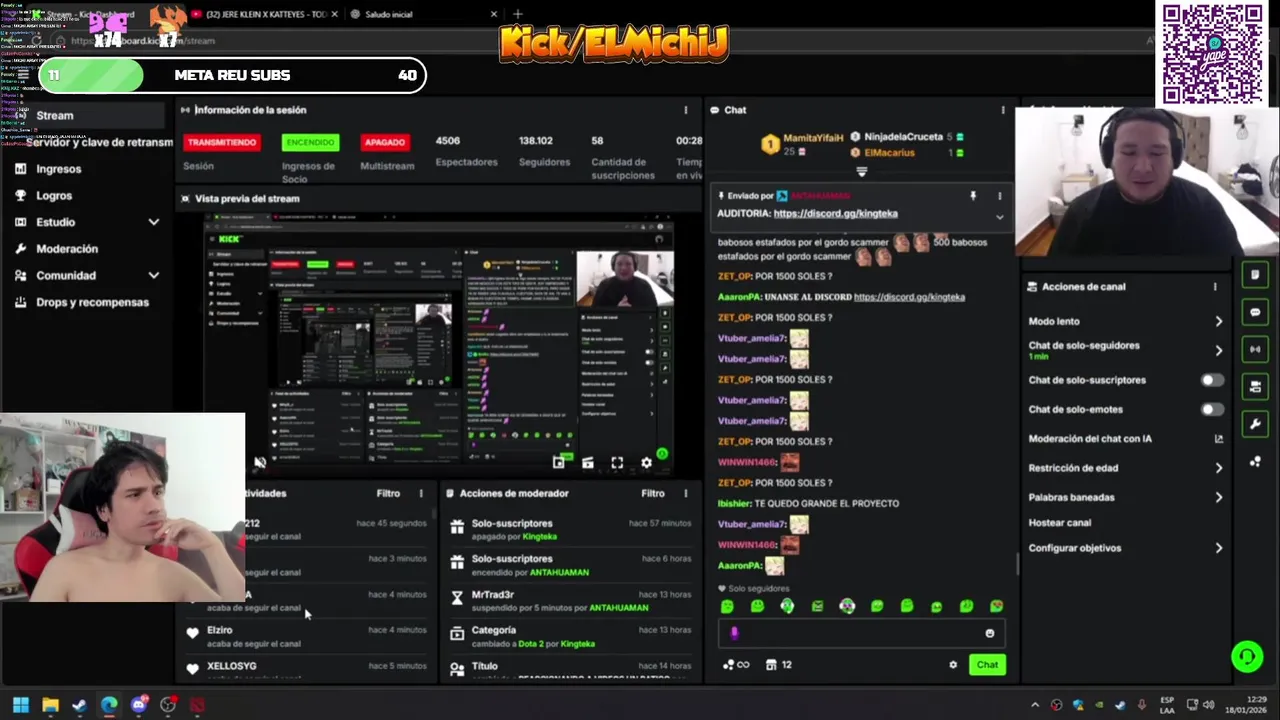Click the broadcast signal icon in right rail
Image resolution: width=1280 pixels, height=720 pixels.
point(1255,349)
